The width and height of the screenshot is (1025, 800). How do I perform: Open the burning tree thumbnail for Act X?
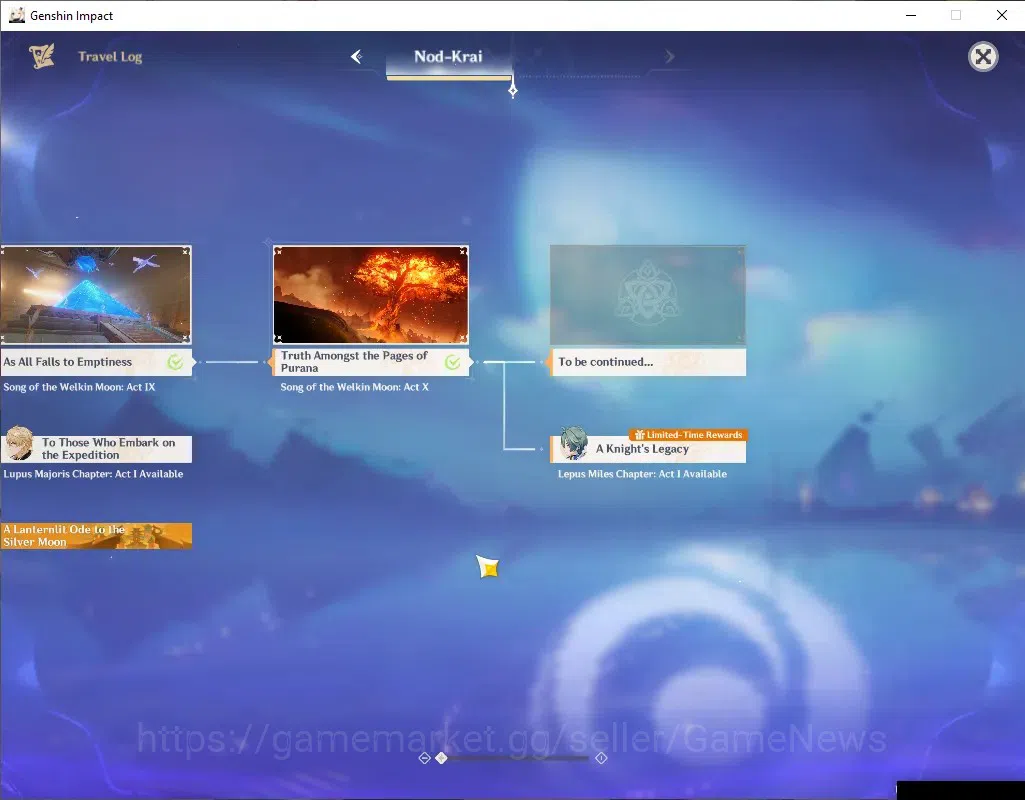click(x=371, y=295)
